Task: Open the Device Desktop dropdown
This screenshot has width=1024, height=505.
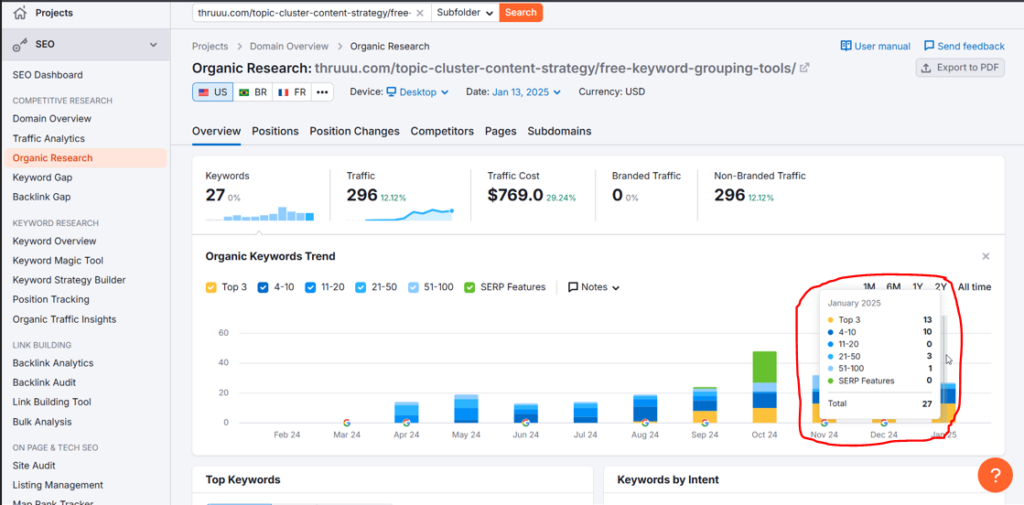Action: tap(417, 92)
